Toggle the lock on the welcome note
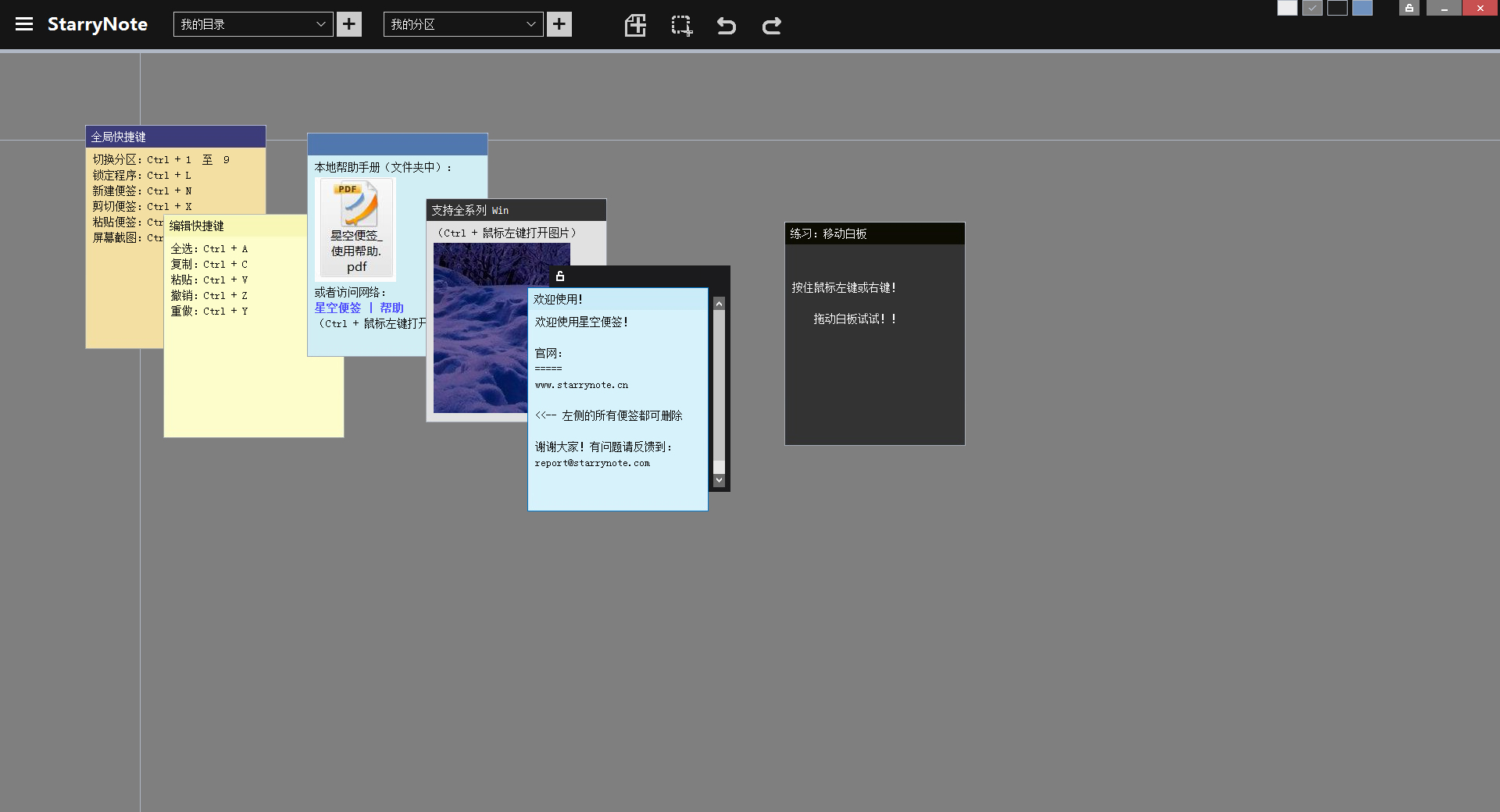 [559, 276]
